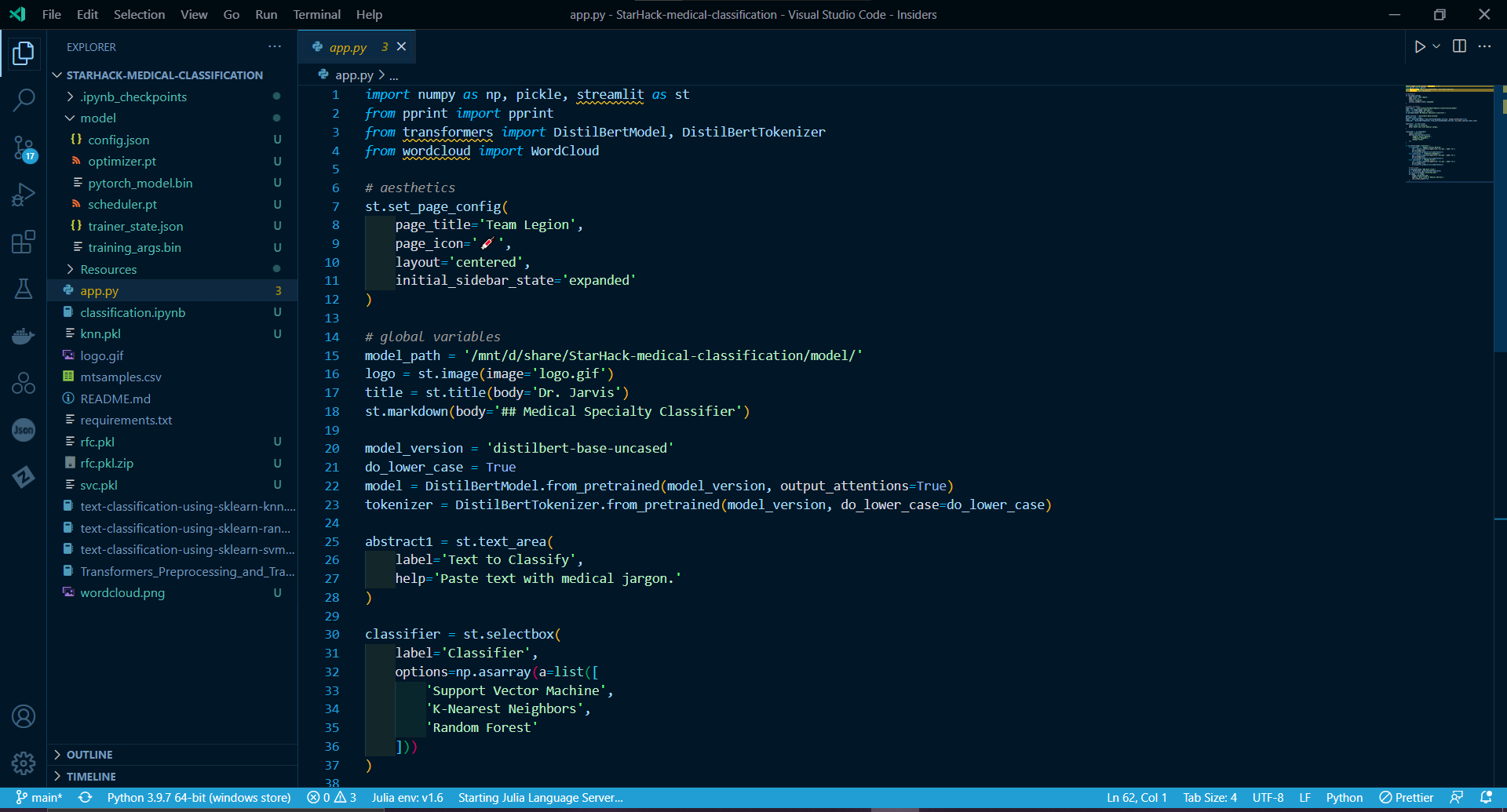Open the Edit menu
The image size is (1507, 812).
[87, 14]
